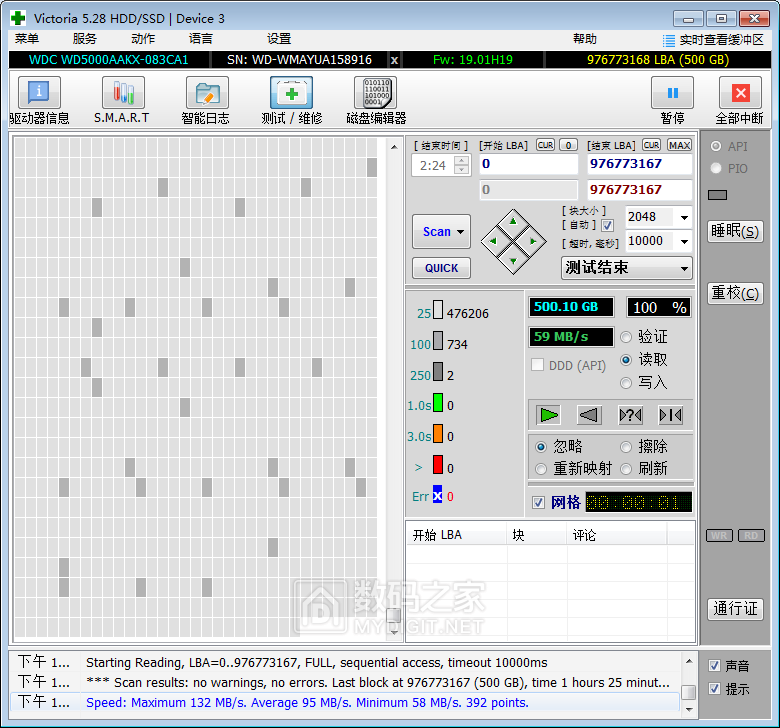The width and height of the screenshot is (780, 728).
Task: Click the log panel scrollbar thumb
Action: 688,692
